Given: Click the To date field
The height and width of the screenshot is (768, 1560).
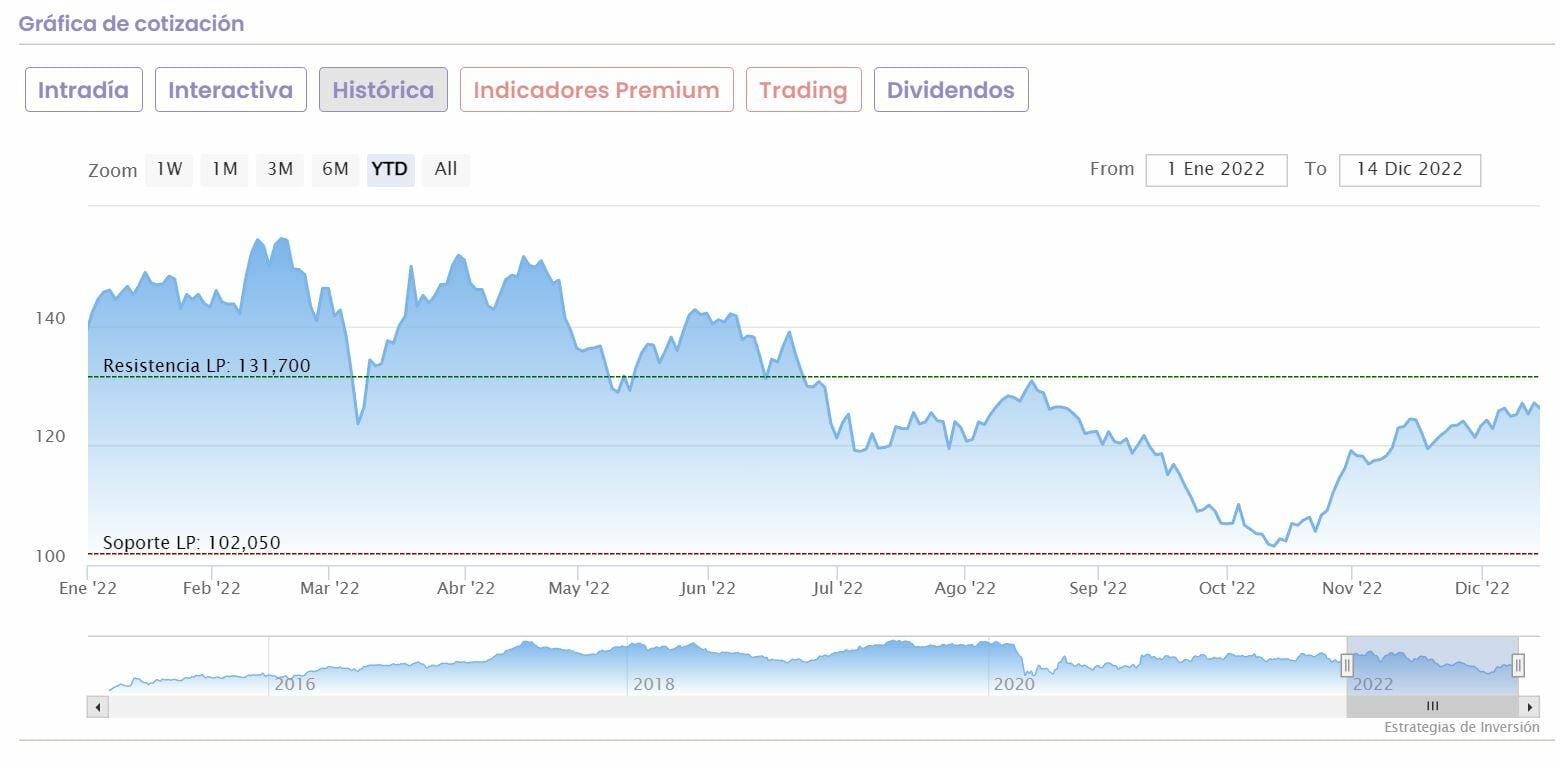Looking at the screenshot, I should click(x=1409, y=169).
